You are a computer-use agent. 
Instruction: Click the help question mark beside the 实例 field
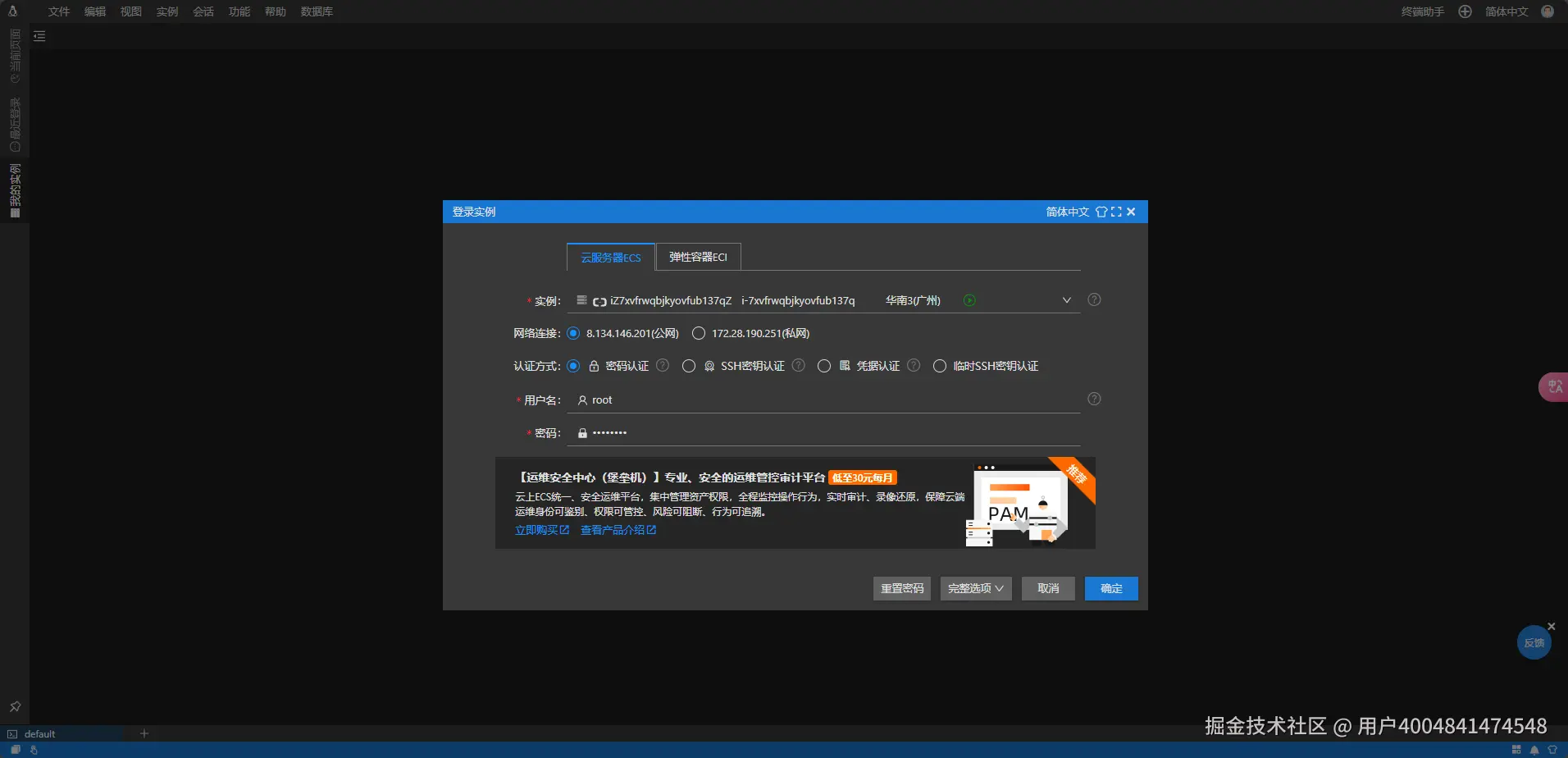click(x=1094, y=299)
